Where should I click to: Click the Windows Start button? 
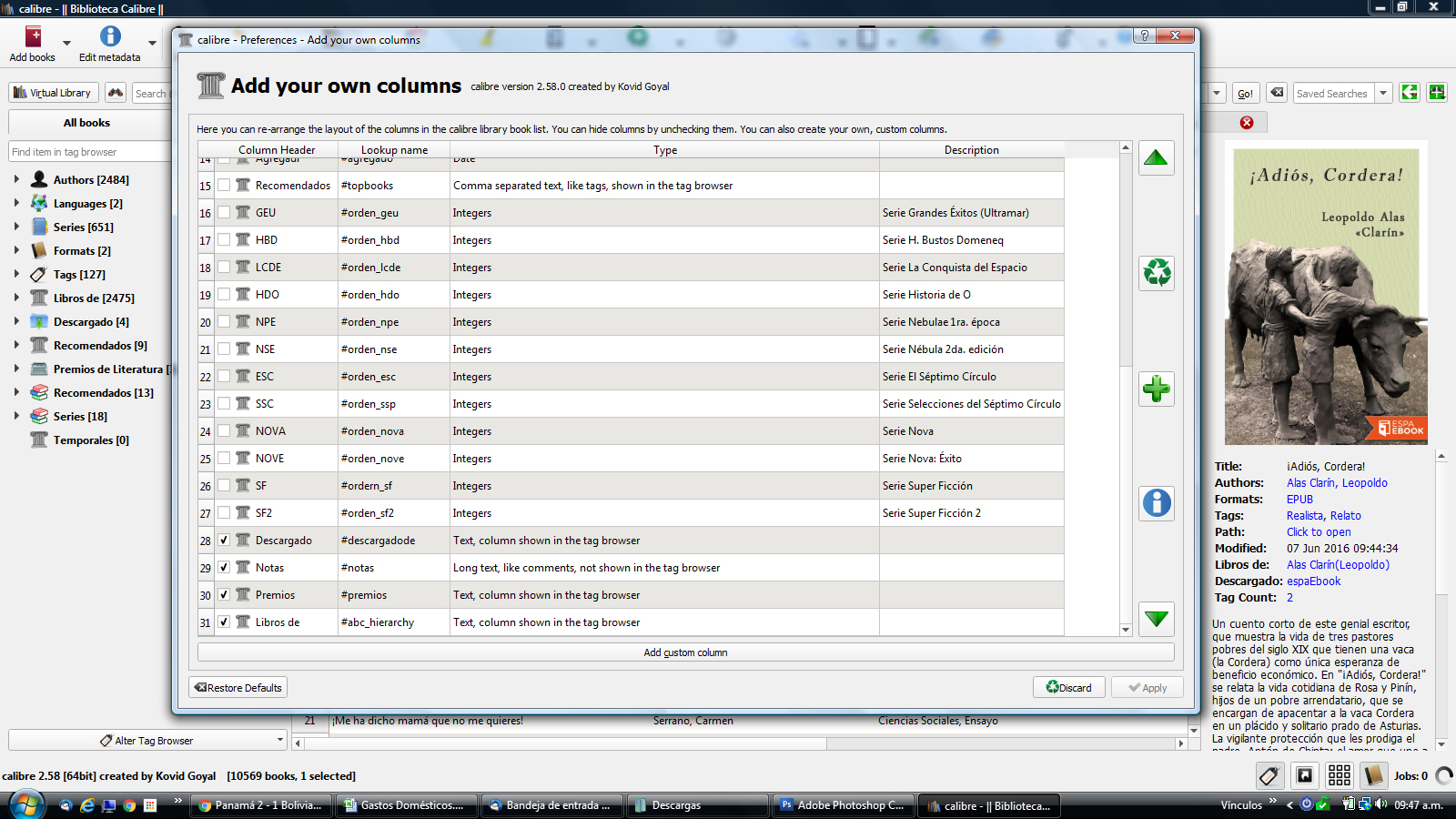(x=26, y=805)
